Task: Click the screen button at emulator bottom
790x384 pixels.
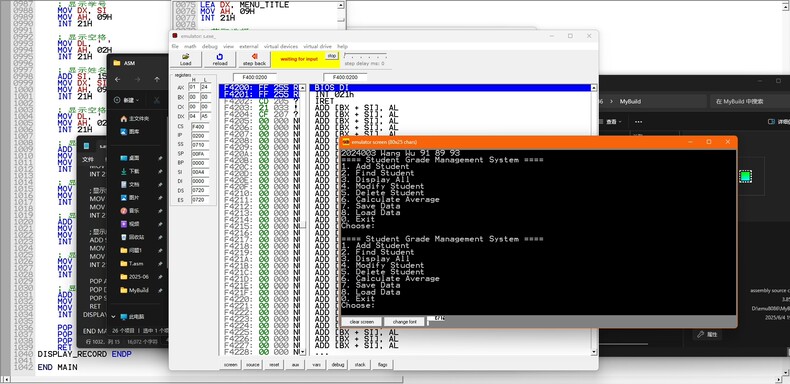Action: [x=230, y=364]
